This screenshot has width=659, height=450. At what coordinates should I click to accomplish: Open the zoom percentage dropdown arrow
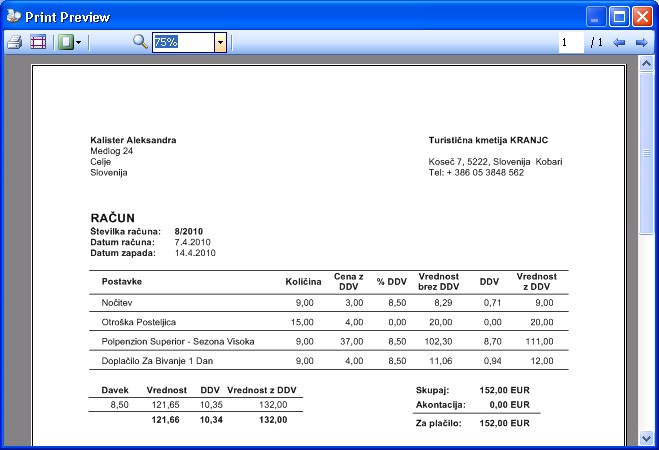[x=221, y=42]
